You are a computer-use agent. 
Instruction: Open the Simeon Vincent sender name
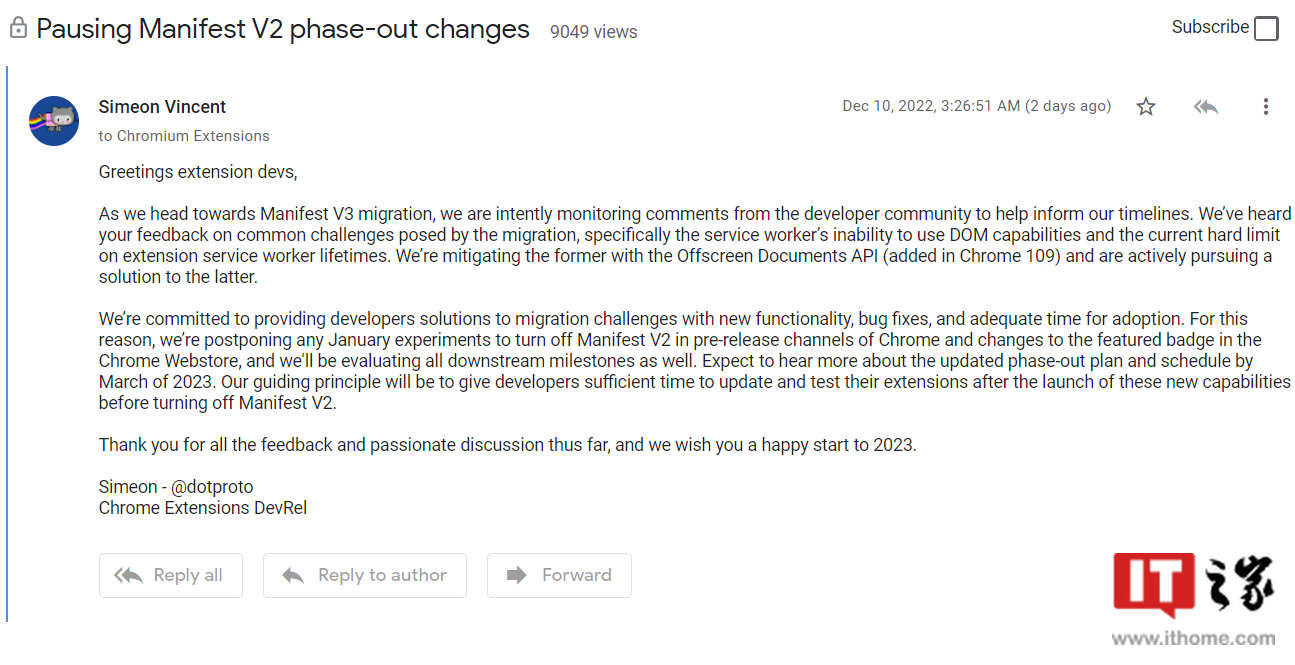(x=162, y=107)
